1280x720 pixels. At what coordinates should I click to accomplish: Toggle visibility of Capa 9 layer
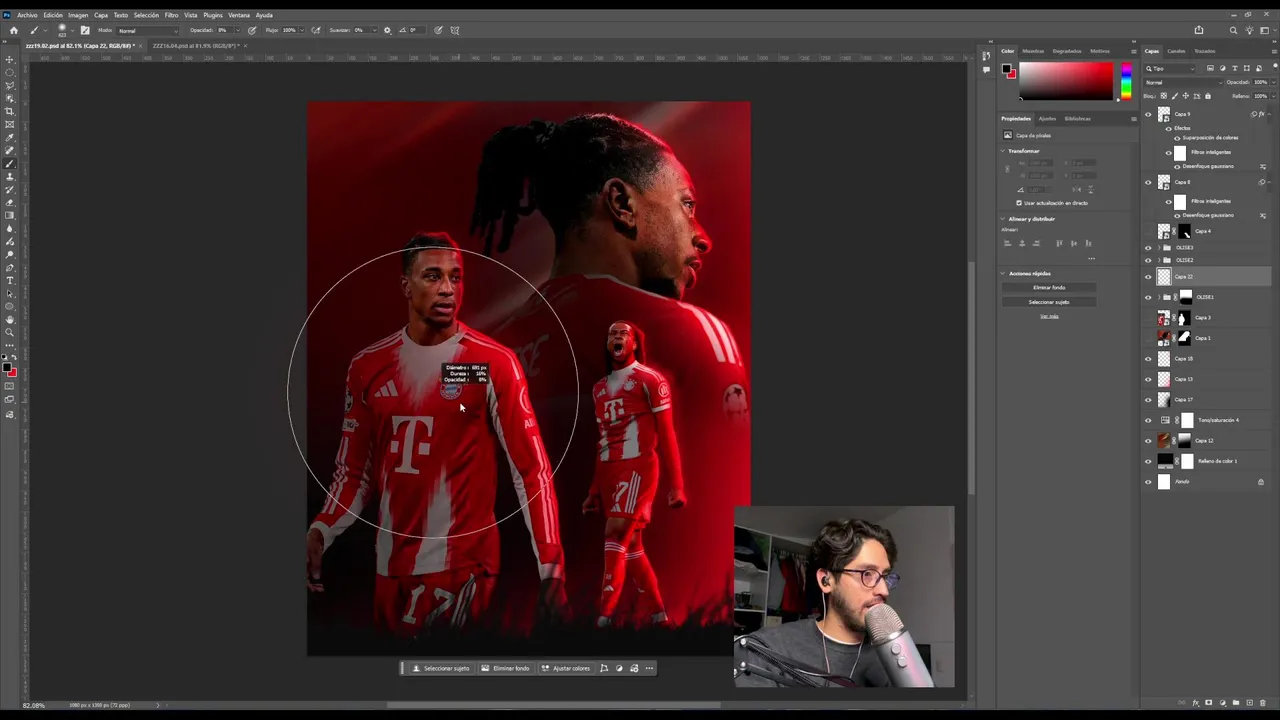click(x=1148, y=114)
